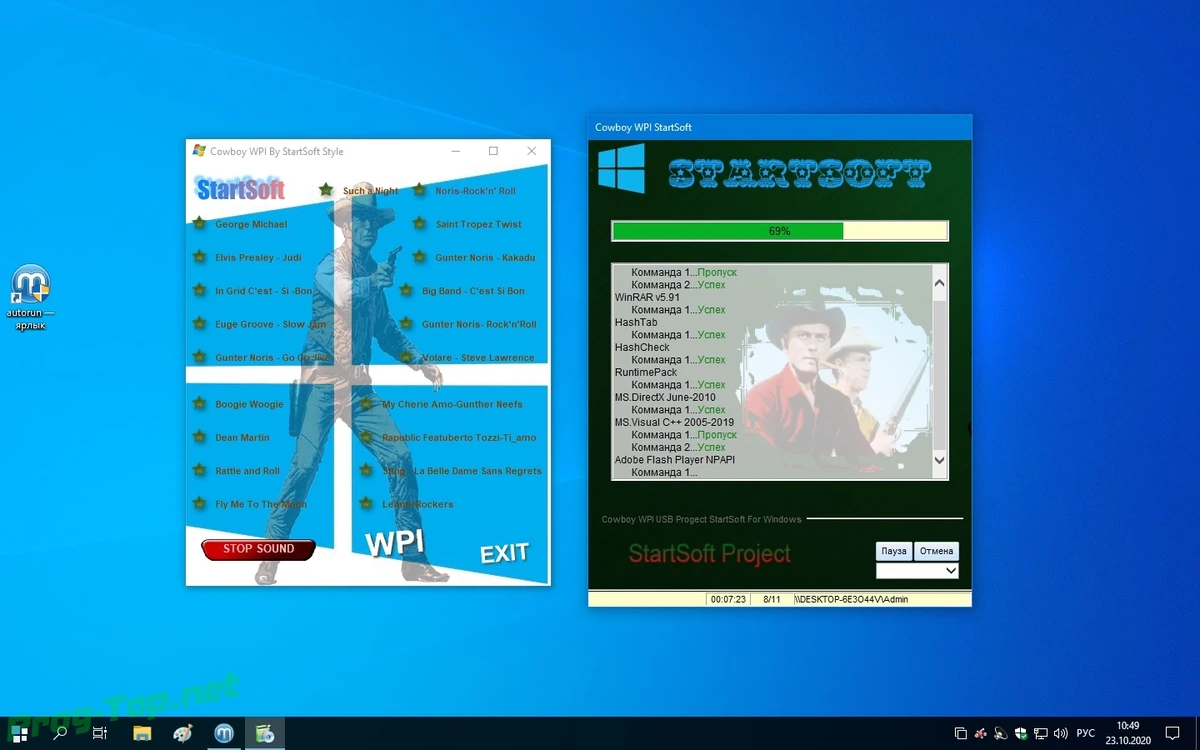
Task: Click the star icon beside George Michael
Action: 199,224
